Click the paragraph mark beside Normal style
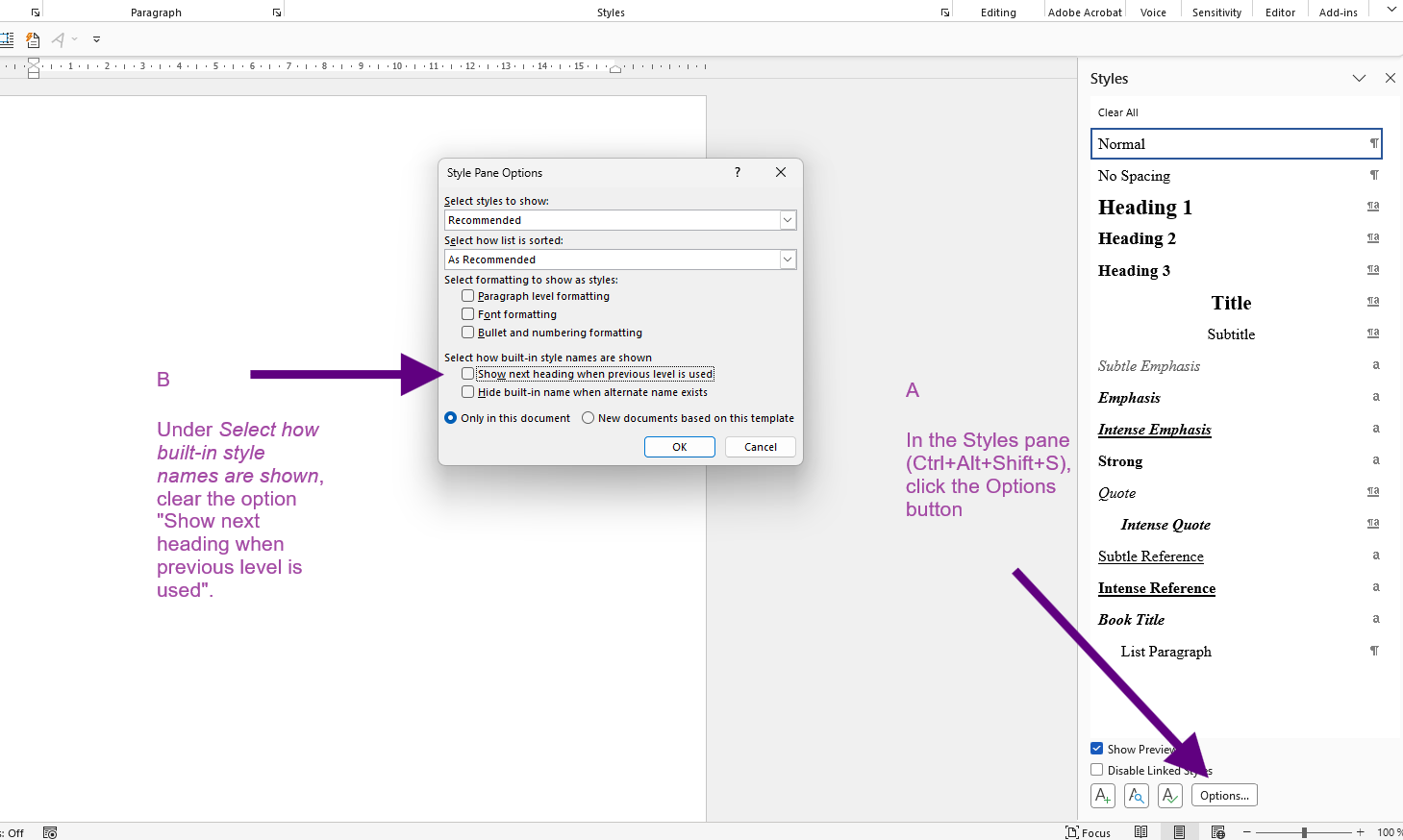Image resolution: width=1403 pixels, height=840 pixels. pos(1374,143)
